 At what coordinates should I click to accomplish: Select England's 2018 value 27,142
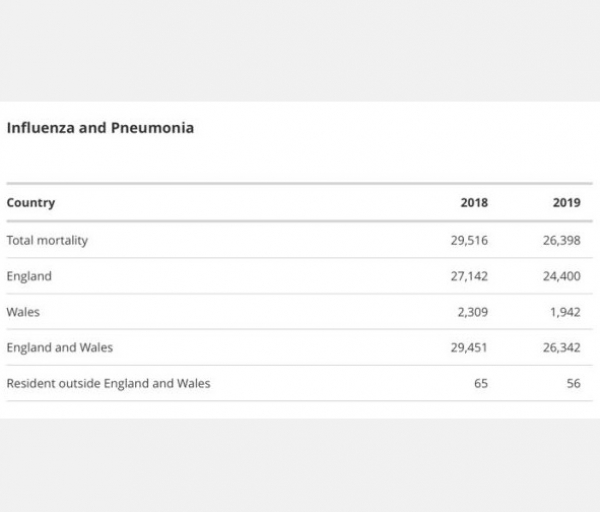point(469,276)
